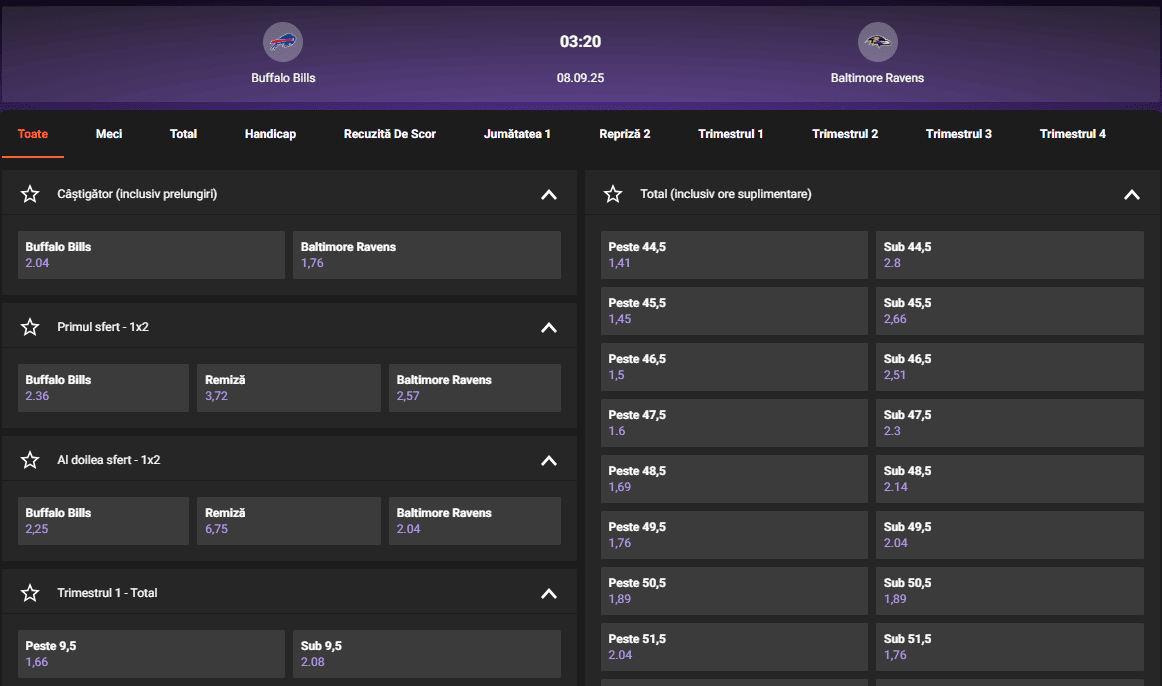Click the 08.09.25 match date
This screenshot has width=1162, height=686.
[580, 78]
